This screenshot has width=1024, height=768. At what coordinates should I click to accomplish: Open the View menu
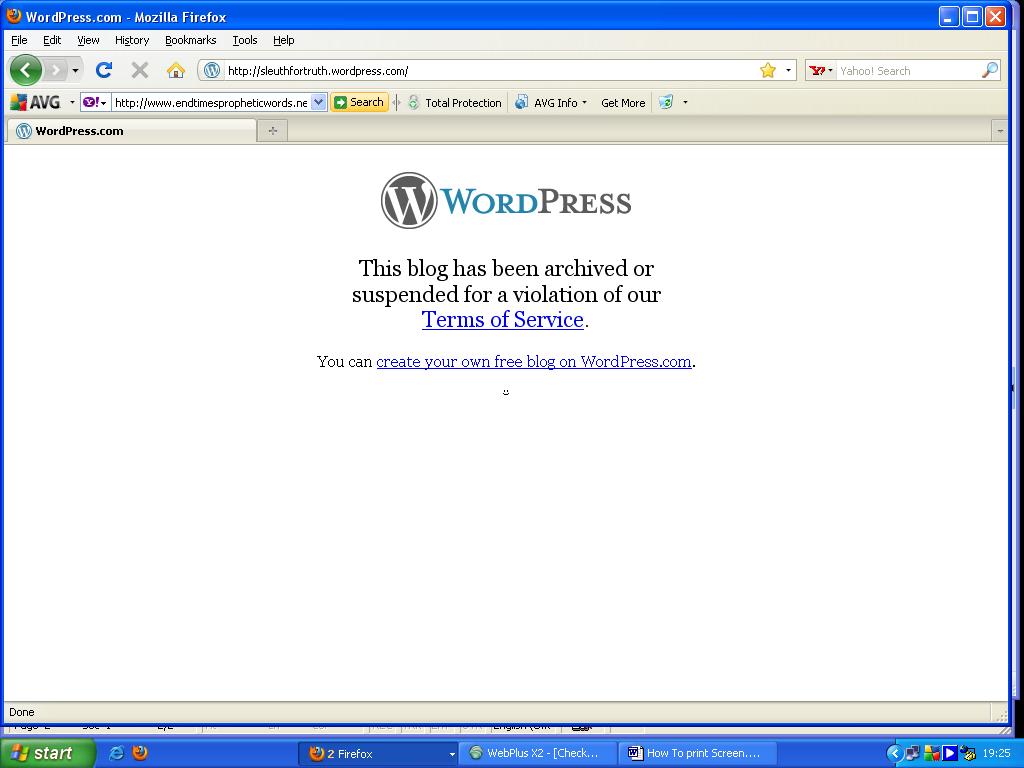pos(88,40)
